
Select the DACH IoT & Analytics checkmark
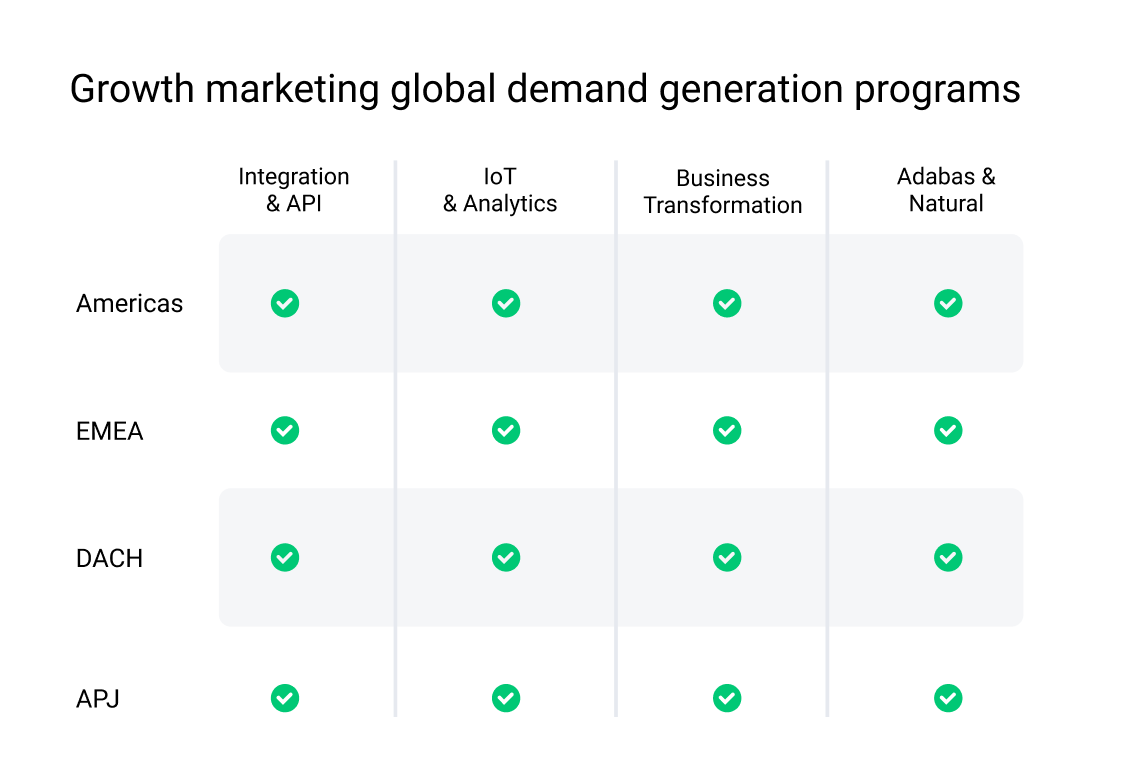[x=506, y=558]
